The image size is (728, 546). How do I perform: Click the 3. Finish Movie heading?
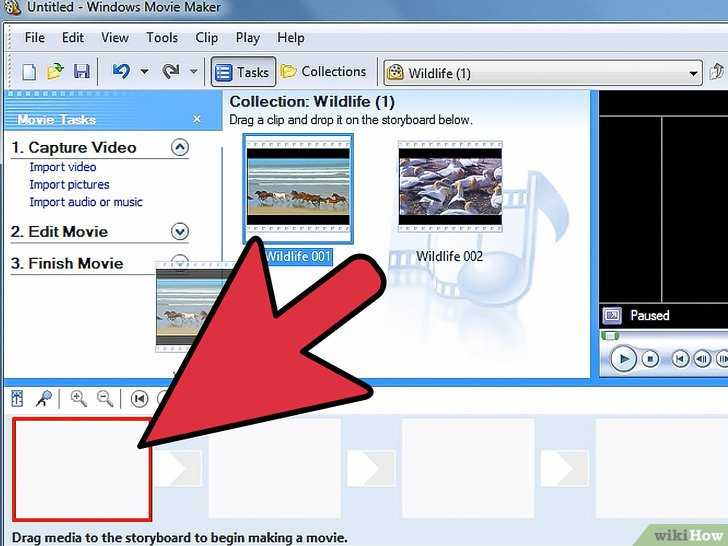pos(67,264)
